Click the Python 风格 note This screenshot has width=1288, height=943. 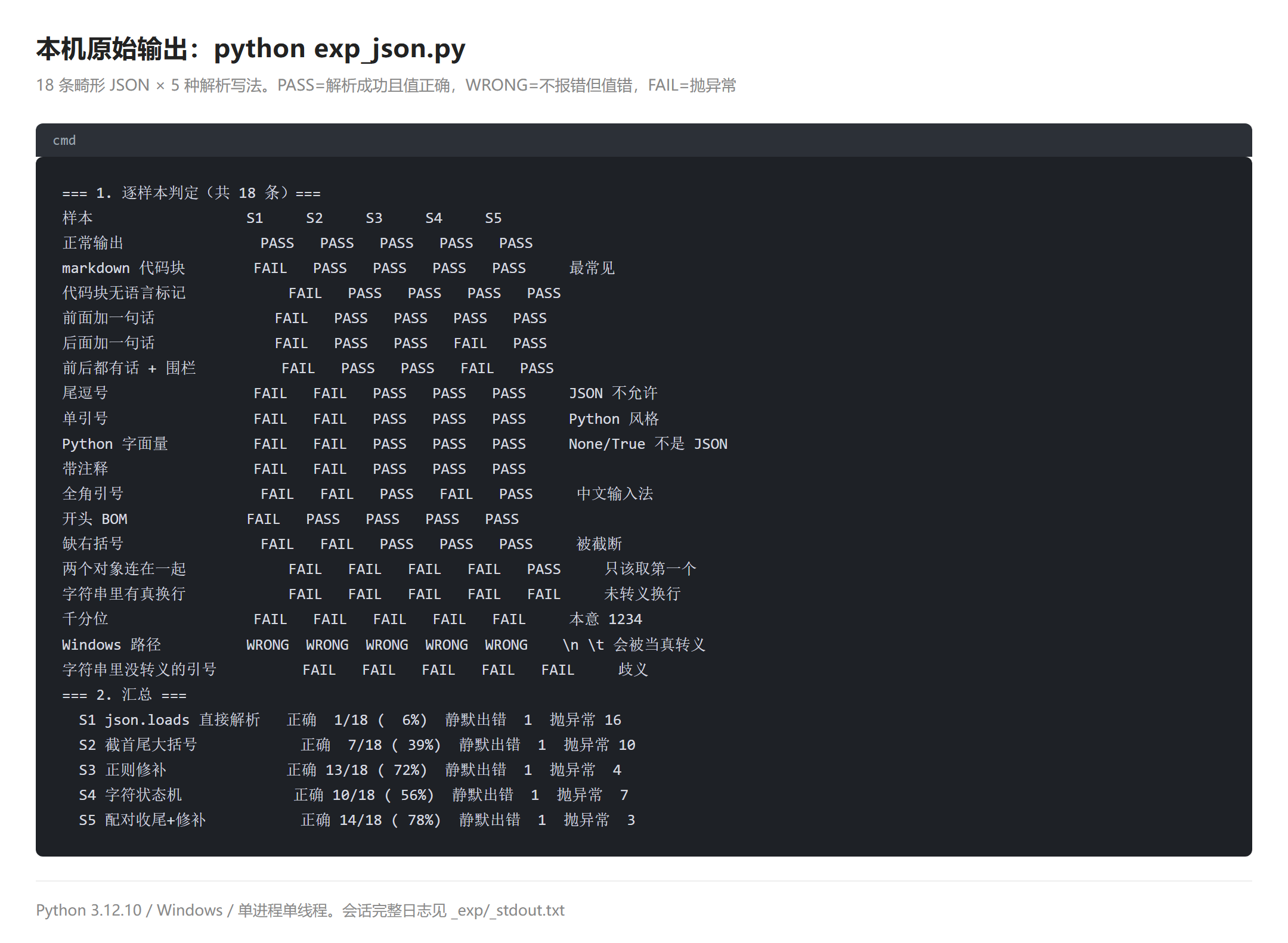coord(614,419)
